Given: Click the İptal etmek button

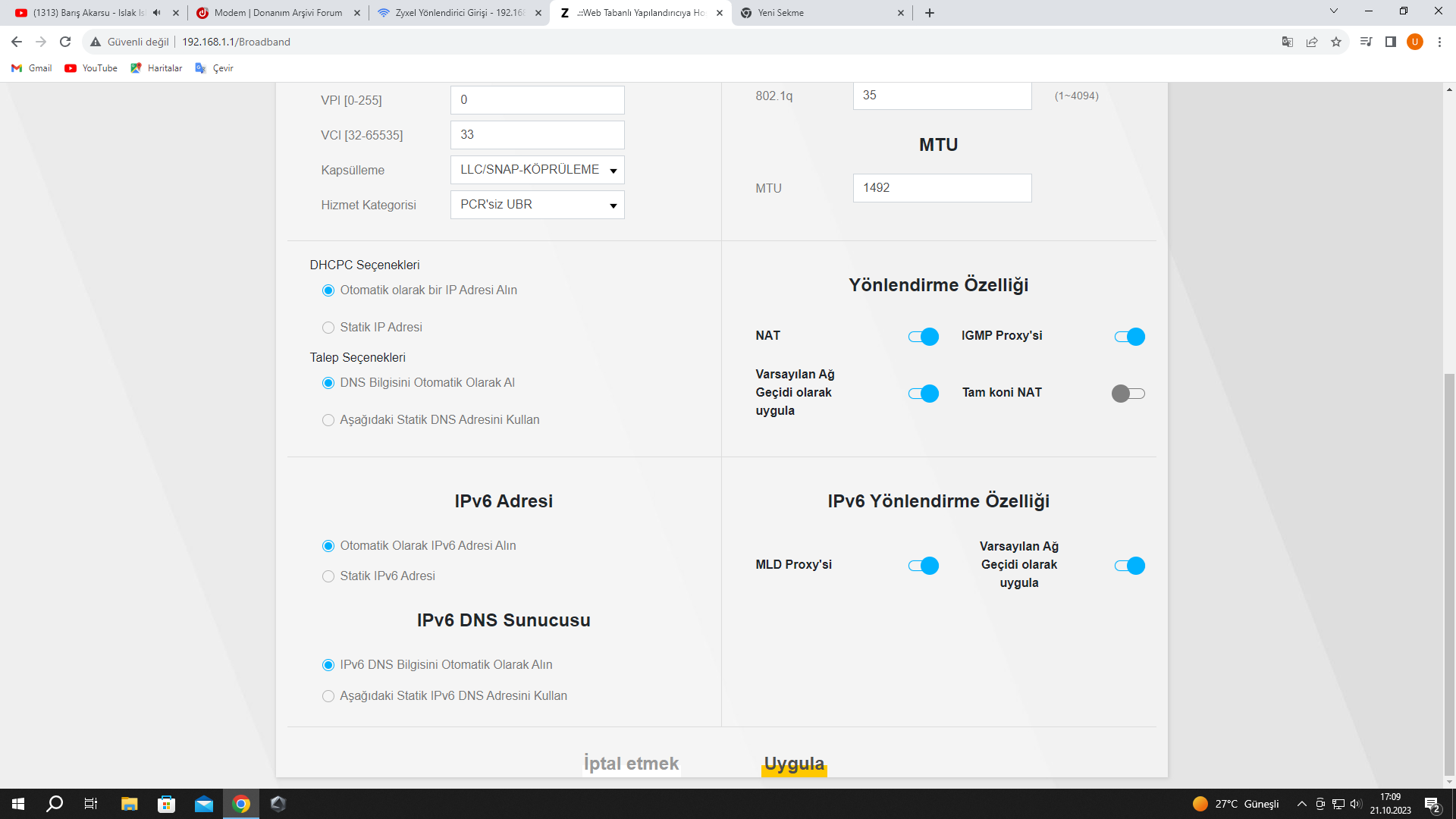Looking at the screenshot, I should pyautogui.click(x=631, y=764).
